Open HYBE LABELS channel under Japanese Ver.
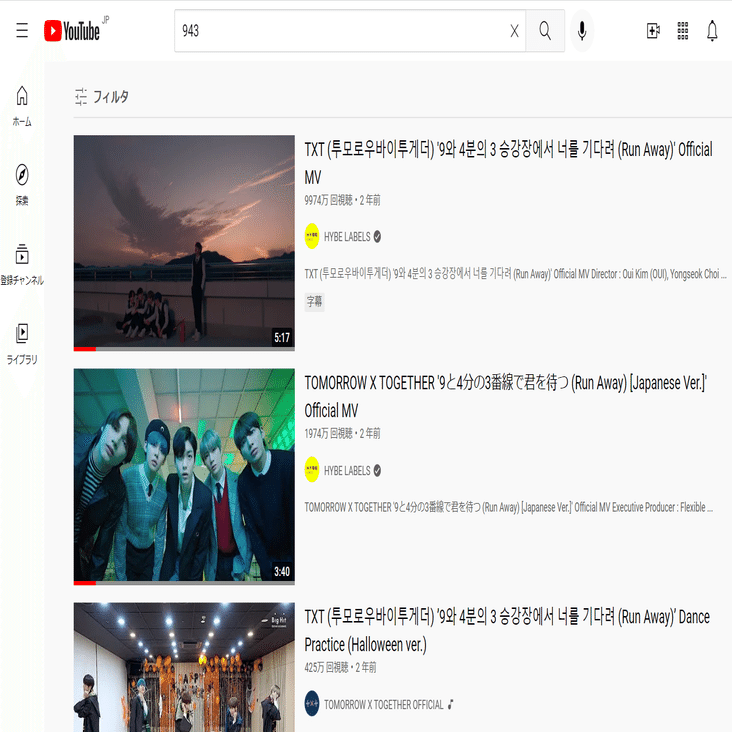Viewport: 732px width, 732px height. 347,471
